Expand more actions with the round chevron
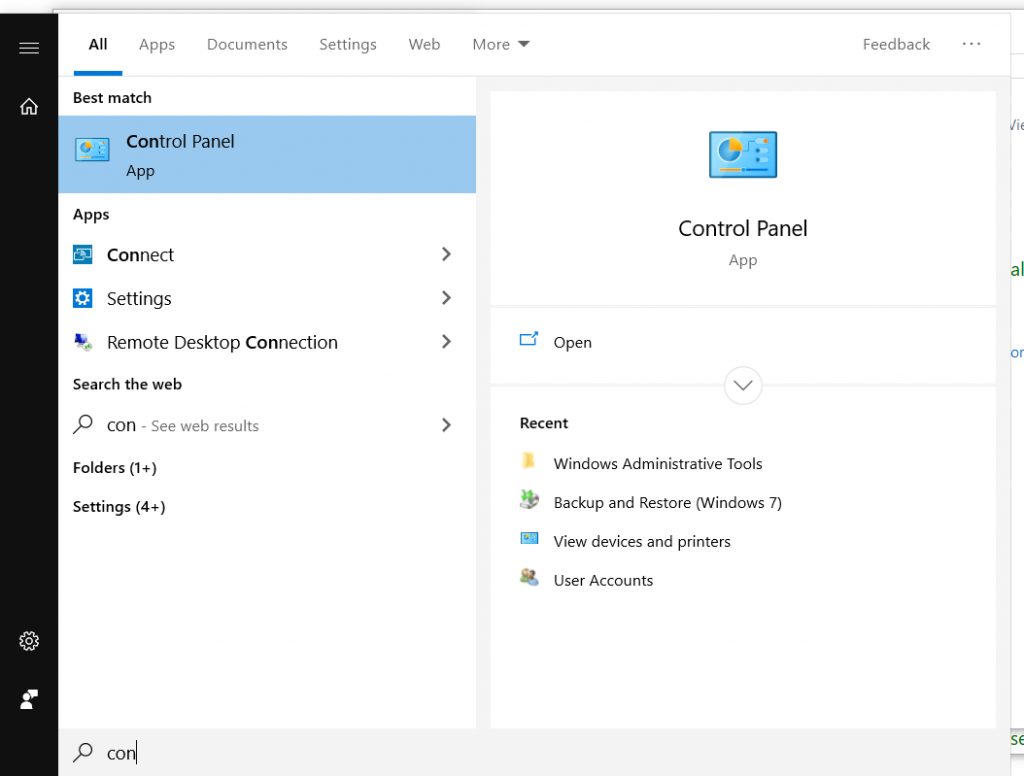This screenshot has height=776, width=1024. tap(743, 385)
